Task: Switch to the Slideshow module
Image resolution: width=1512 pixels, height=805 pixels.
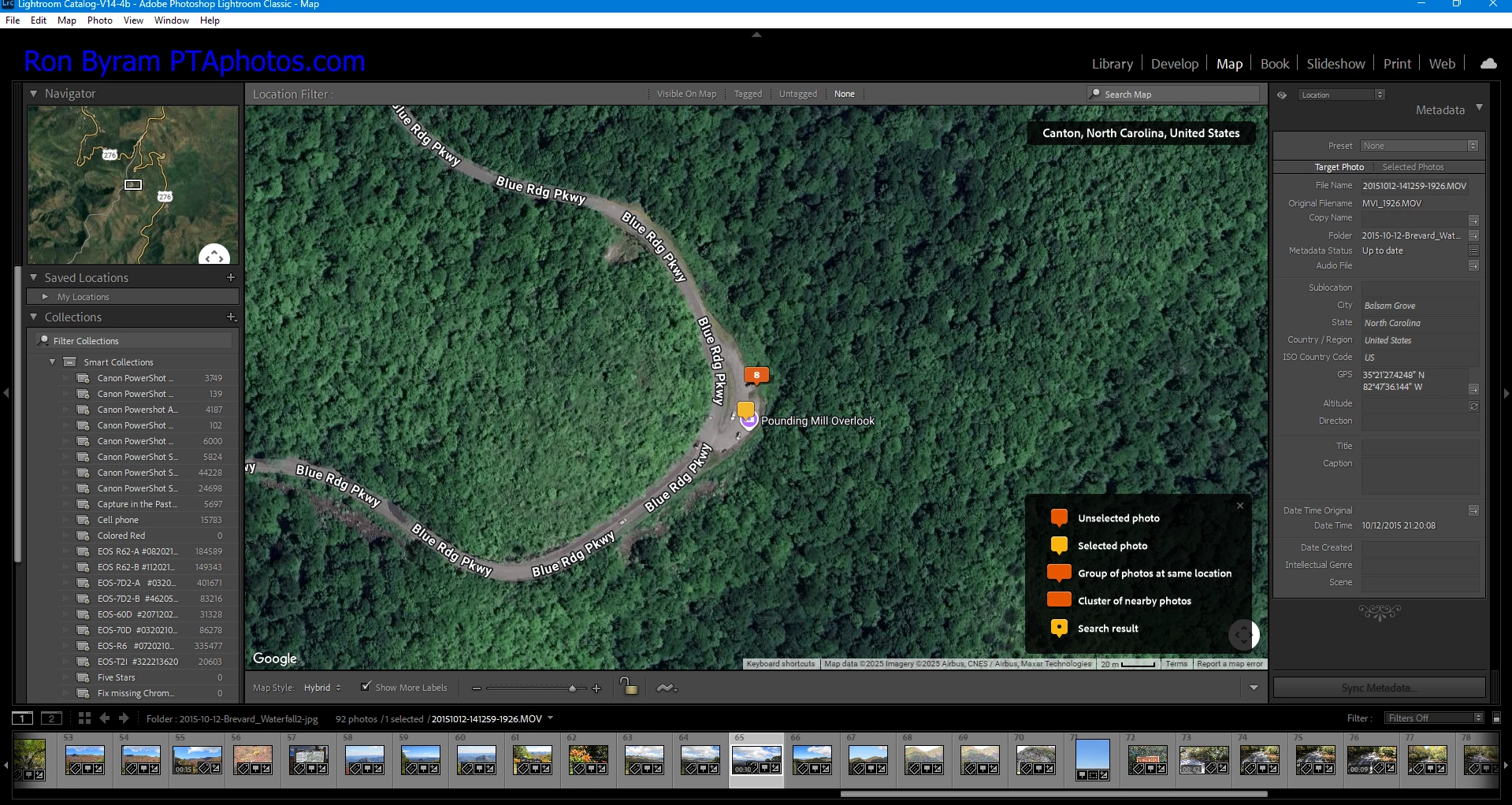Action: tap(1336, 64)
